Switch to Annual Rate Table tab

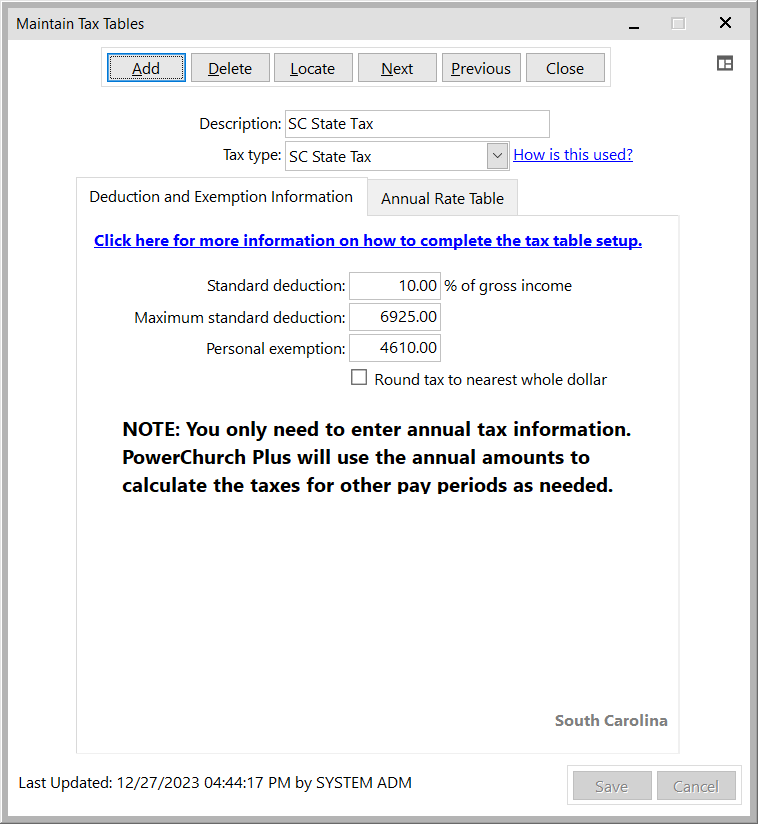pyautogui.click(x=442, y=198)
